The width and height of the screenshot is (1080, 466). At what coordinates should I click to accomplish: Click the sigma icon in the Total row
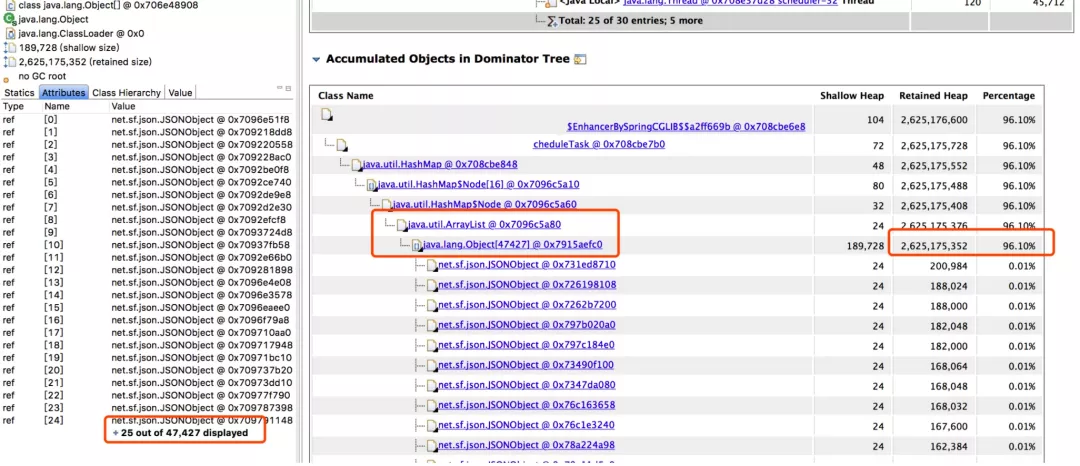coord(551,21)
